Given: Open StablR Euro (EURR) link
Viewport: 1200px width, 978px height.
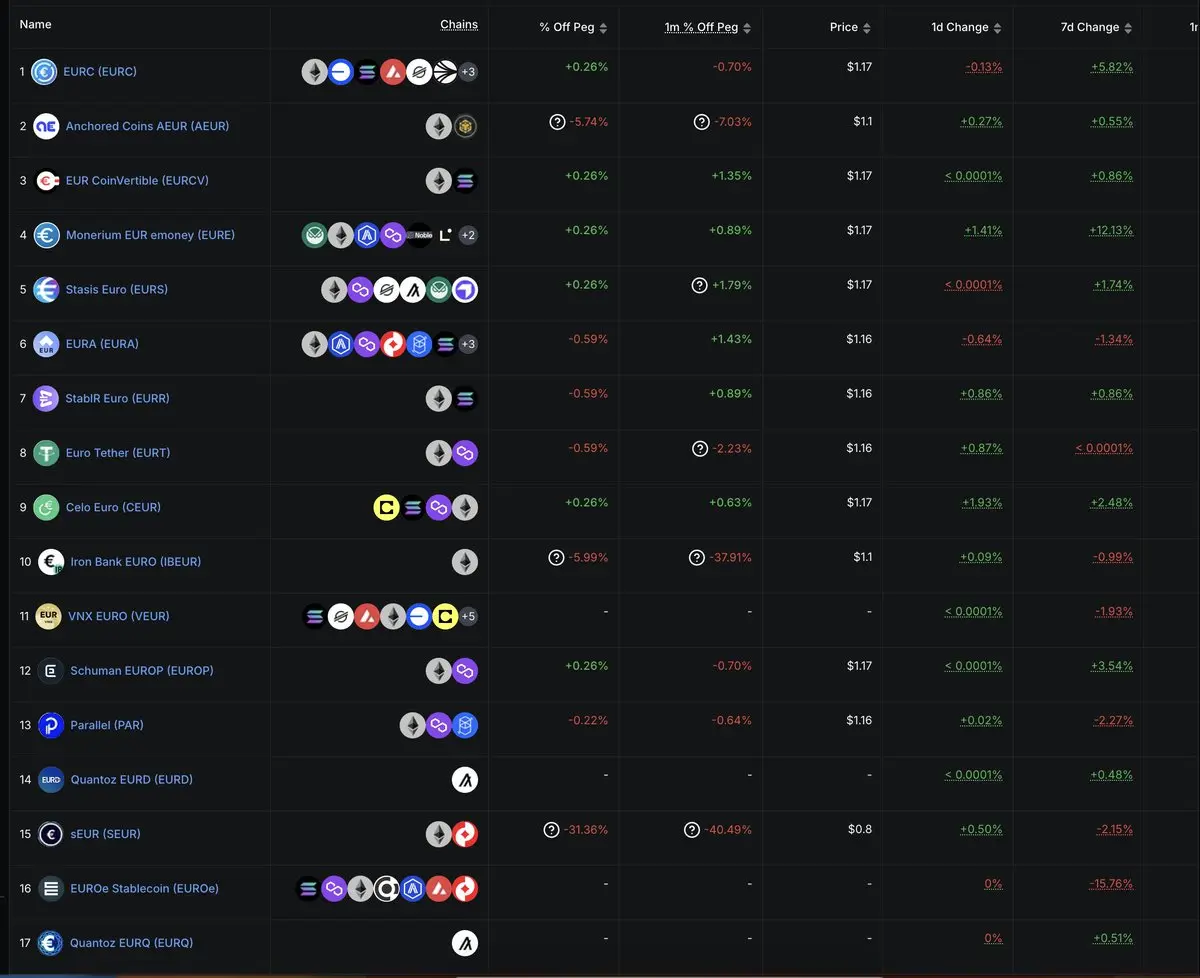Looking at the screenshot, I should pos(118,399).
